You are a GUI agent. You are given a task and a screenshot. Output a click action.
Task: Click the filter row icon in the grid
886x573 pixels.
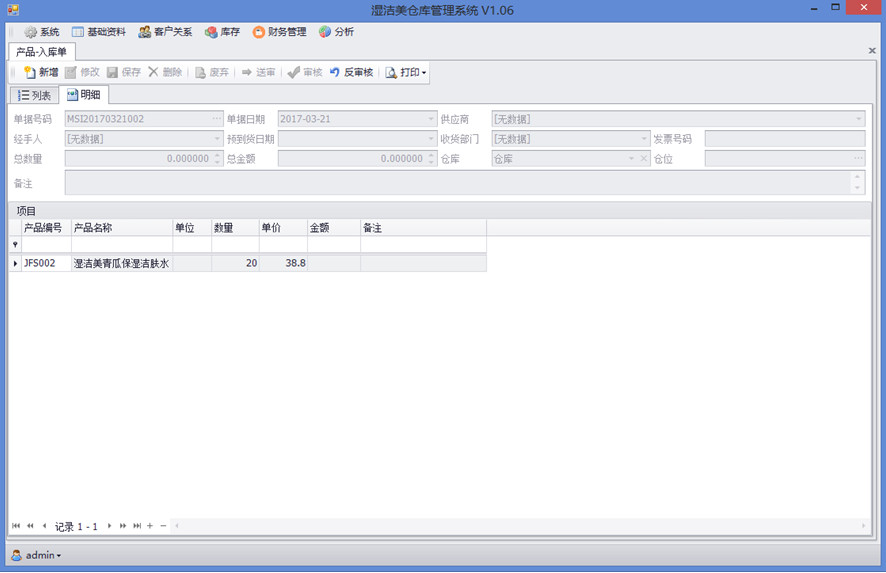click(x=15, y=245)
